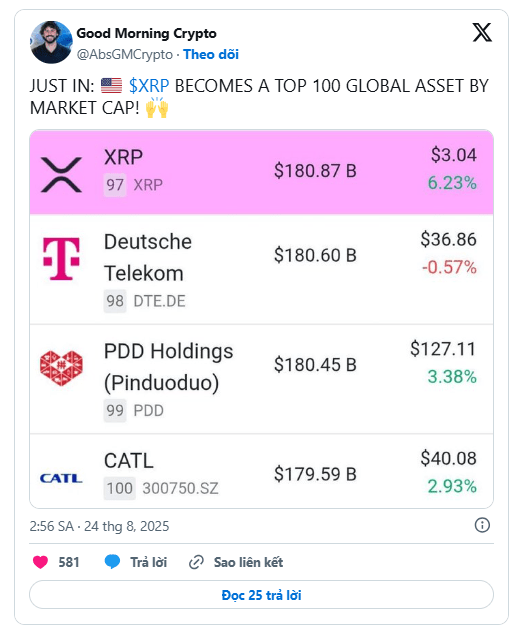Image resolution: width=521 pixels, height=639 pixels.
Task: Click Đọc 25 trả lời button
Action: tap(261, 595)
